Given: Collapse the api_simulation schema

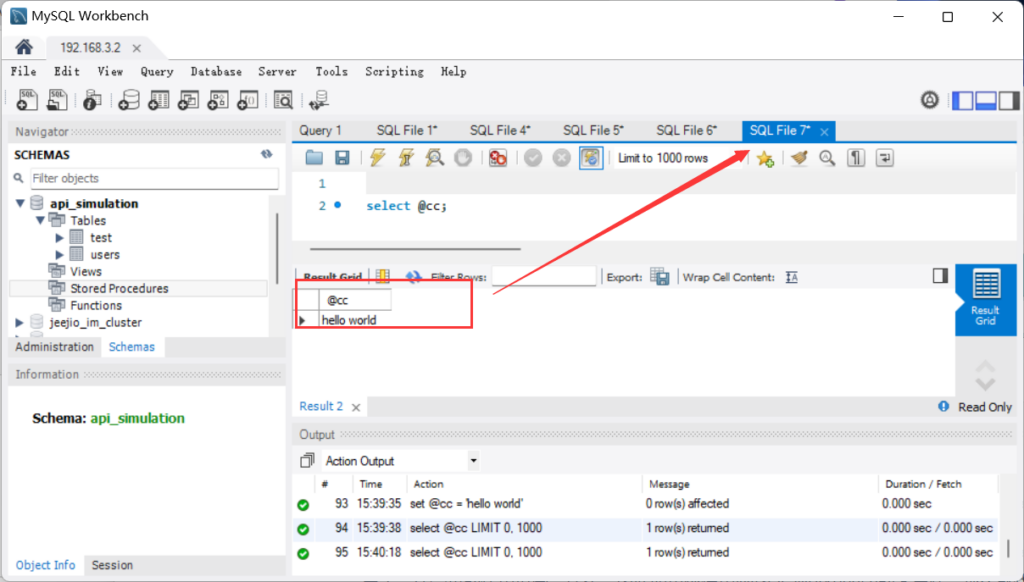Looking at the screenshot, I should (x=20, y=203).
